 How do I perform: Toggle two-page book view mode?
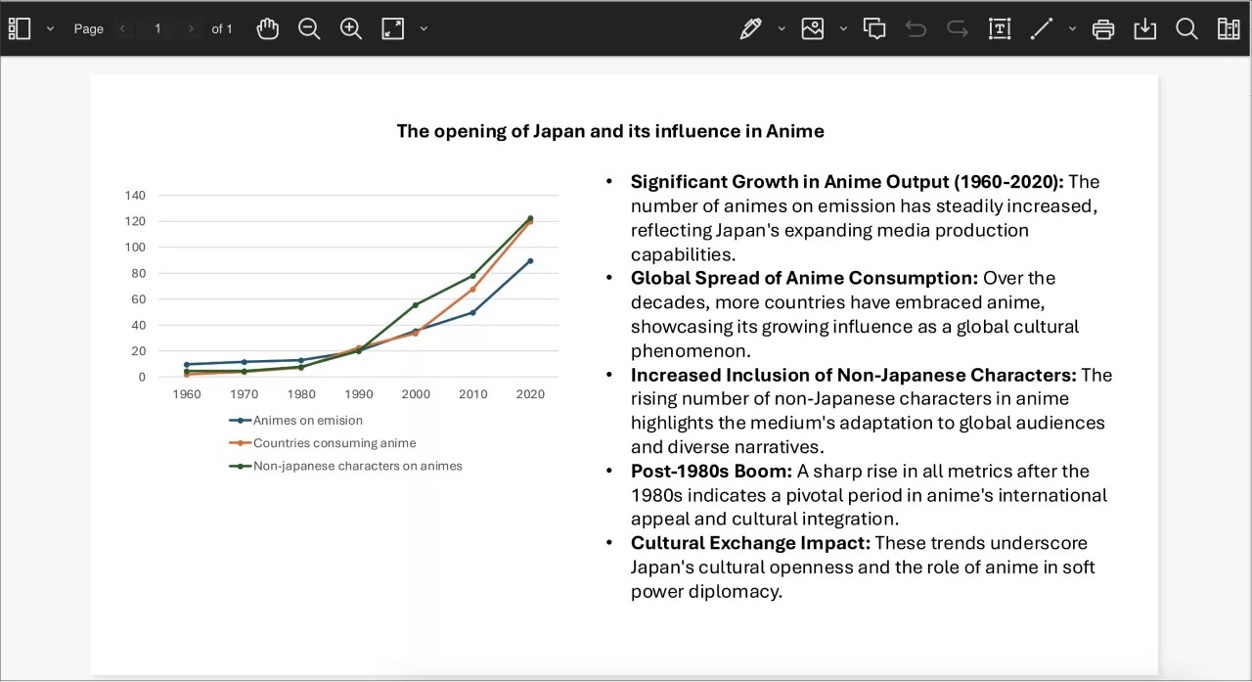[x=1229, y=28]
